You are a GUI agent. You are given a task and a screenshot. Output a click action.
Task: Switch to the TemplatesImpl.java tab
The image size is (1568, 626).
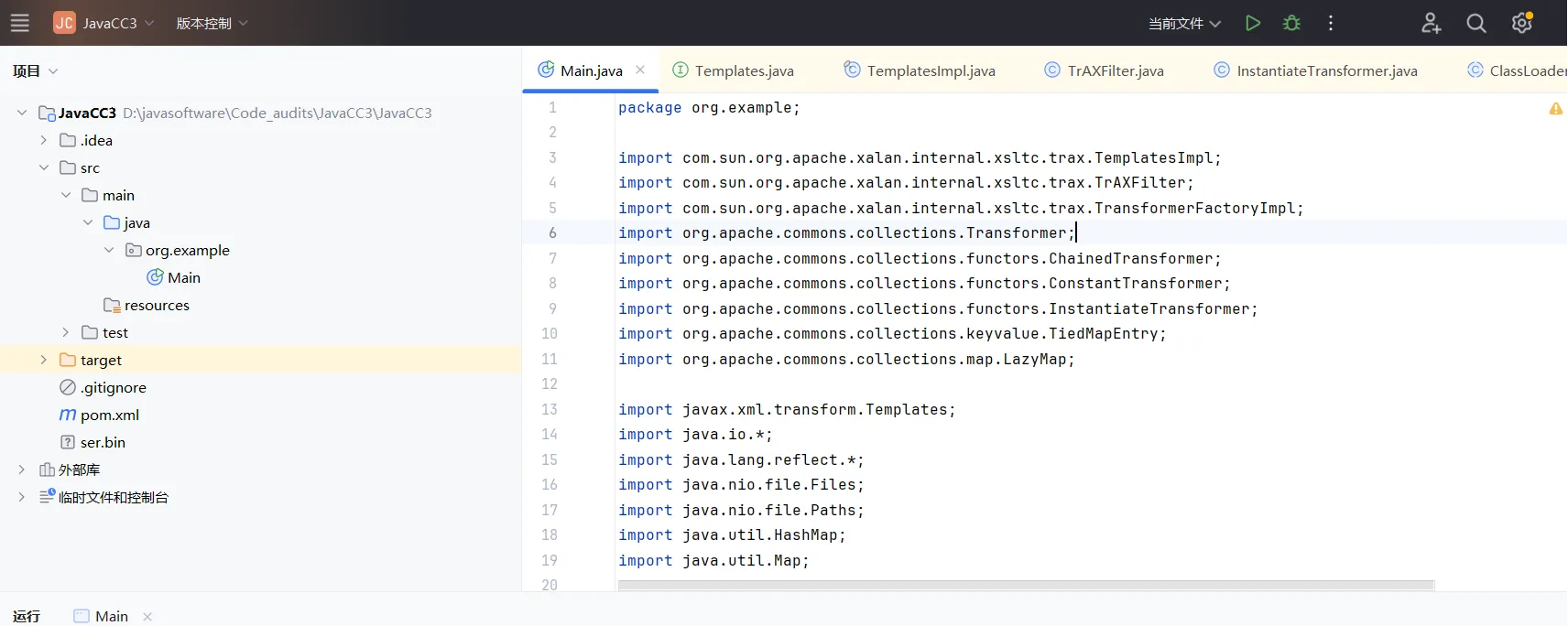920,70
